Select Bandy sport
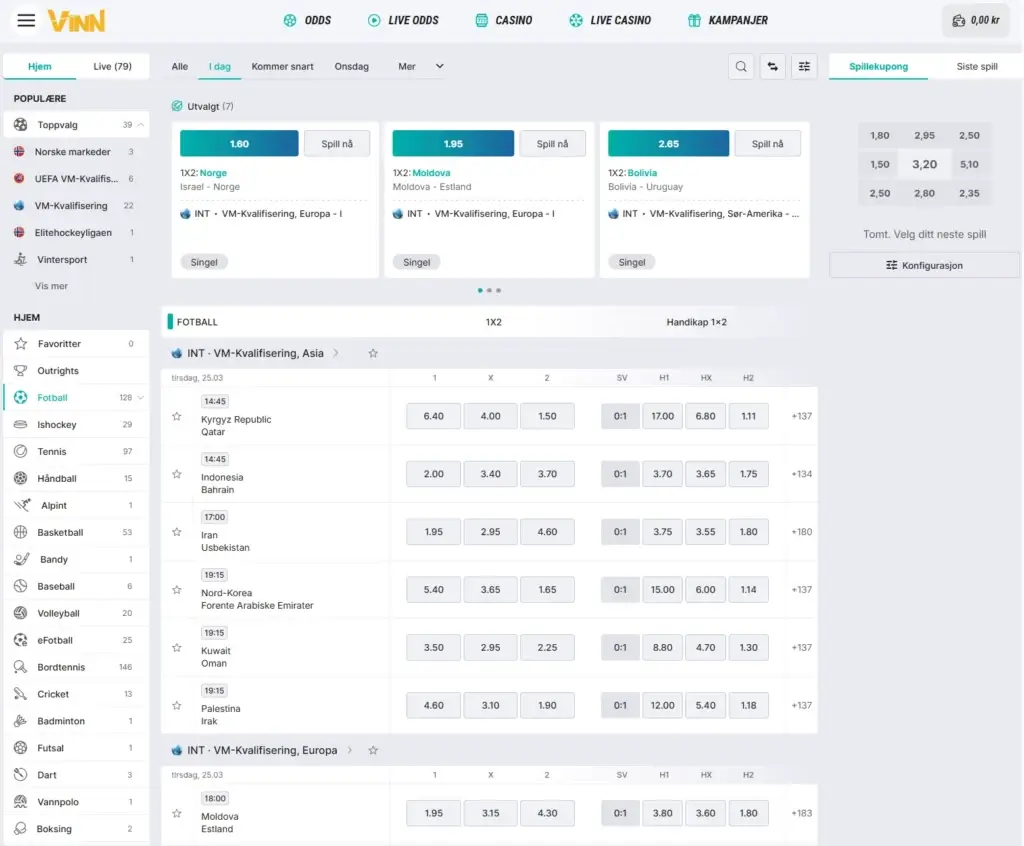 point(76,559)
